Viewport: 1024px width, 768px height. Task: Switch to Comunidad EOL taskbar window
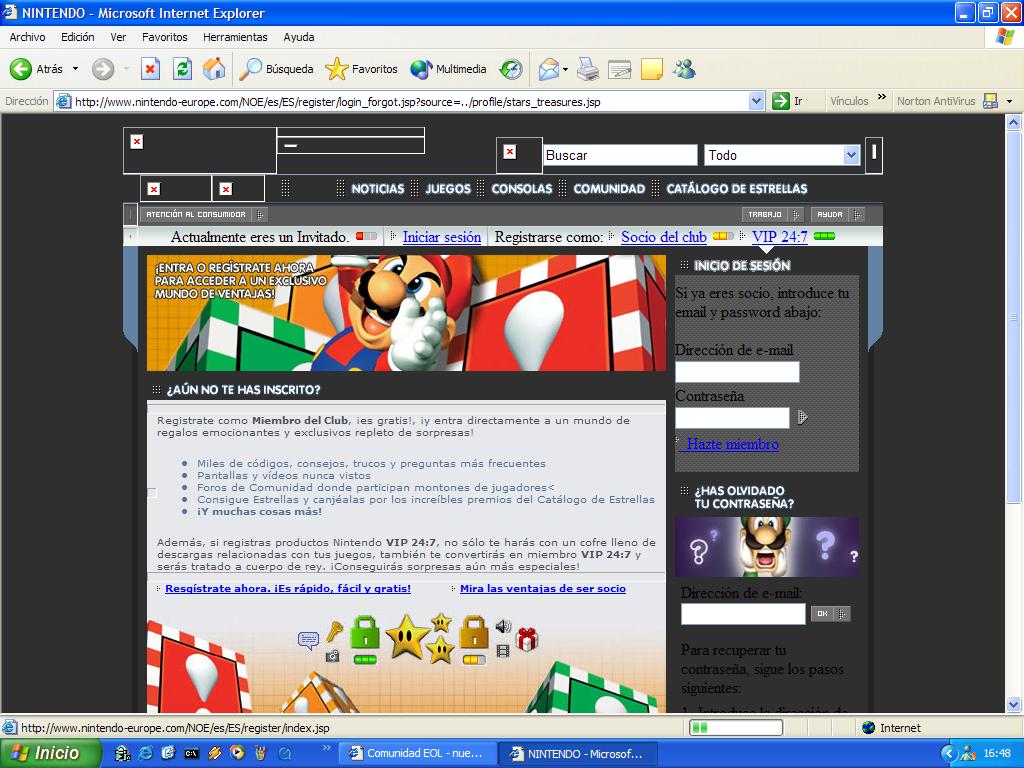click(418, 753)
